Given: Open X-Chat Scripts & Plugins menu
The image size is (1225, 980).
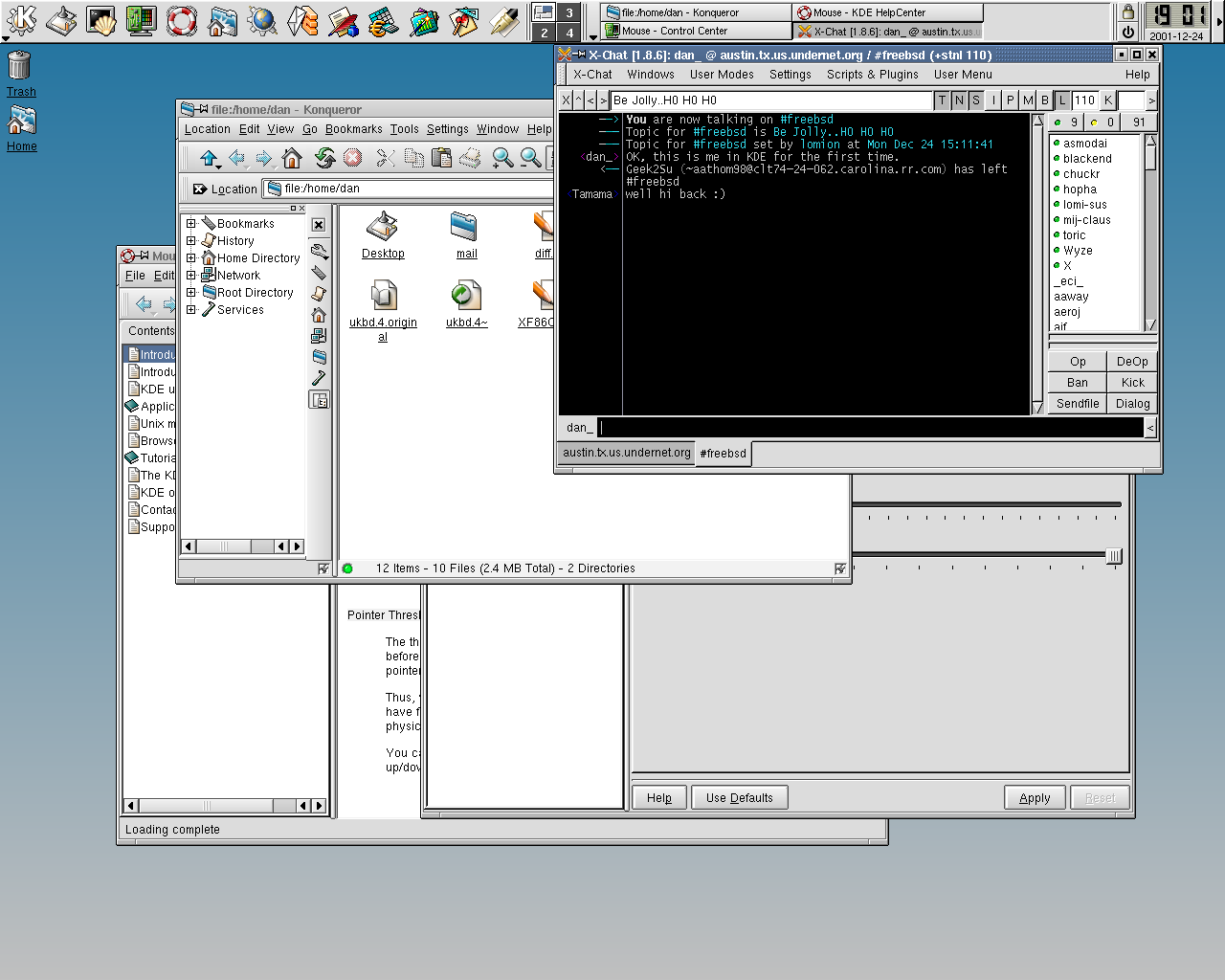Looking at the screenshot, I should [872, 75].
